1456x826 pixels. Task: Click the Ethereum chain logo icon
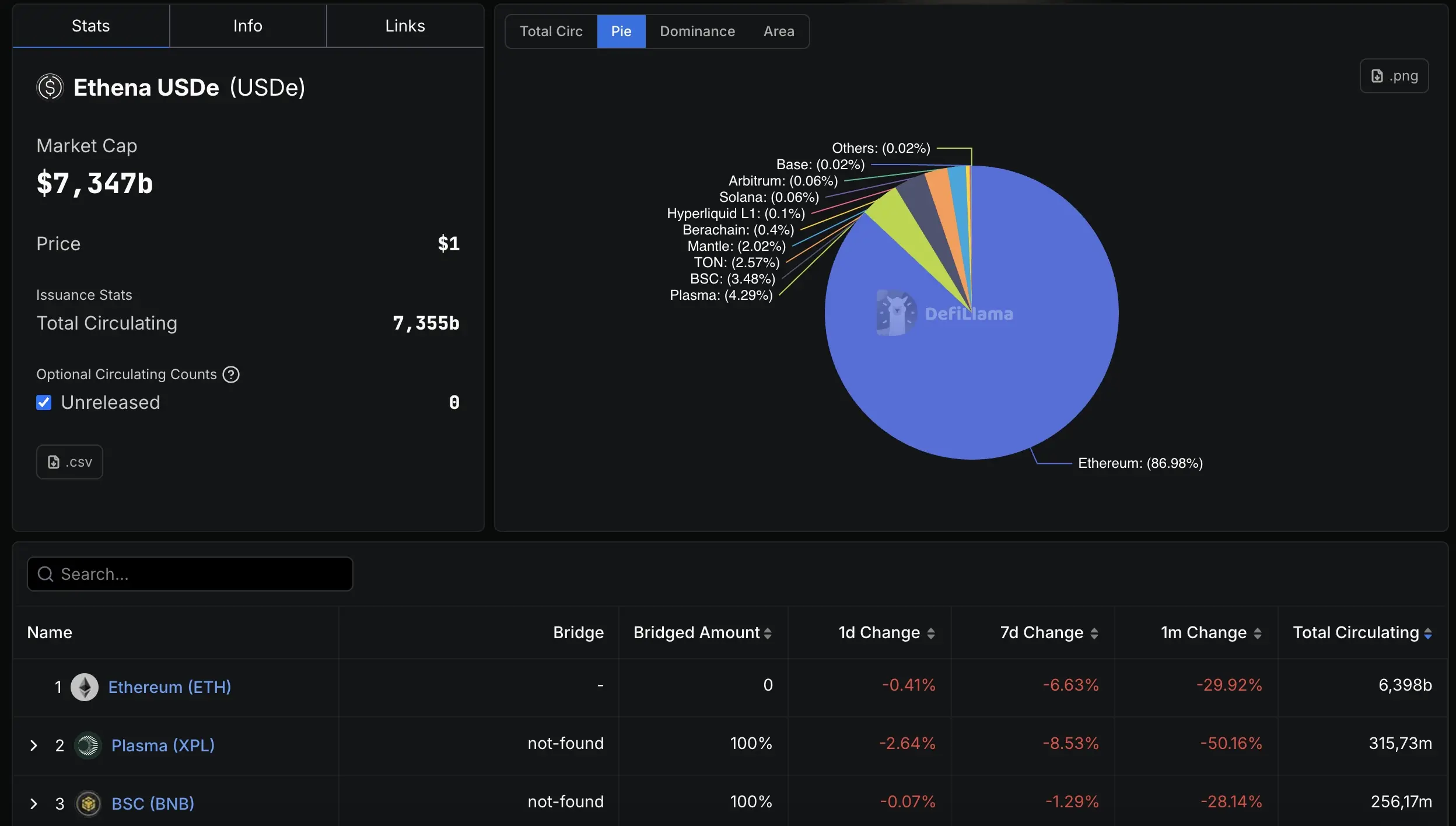(85, 687)
